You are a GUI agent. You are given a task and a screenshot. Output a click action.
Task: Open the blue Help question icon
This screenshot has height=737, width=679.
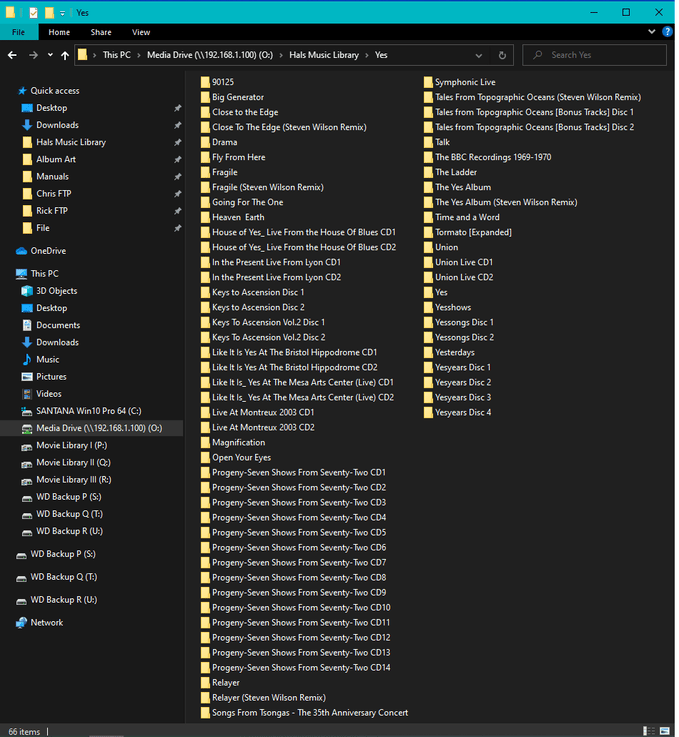(x=667, y=32)
